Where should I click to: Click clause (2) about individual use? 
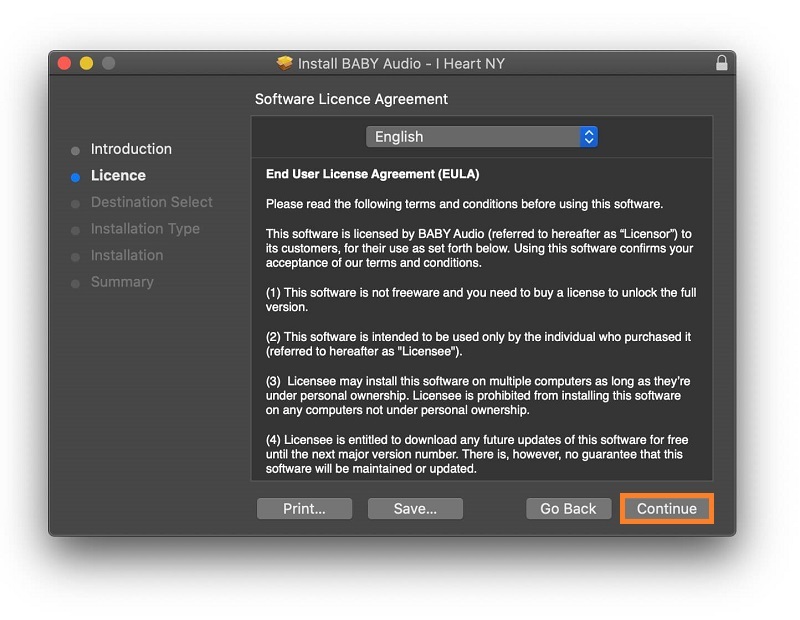[x=478, y=344]
